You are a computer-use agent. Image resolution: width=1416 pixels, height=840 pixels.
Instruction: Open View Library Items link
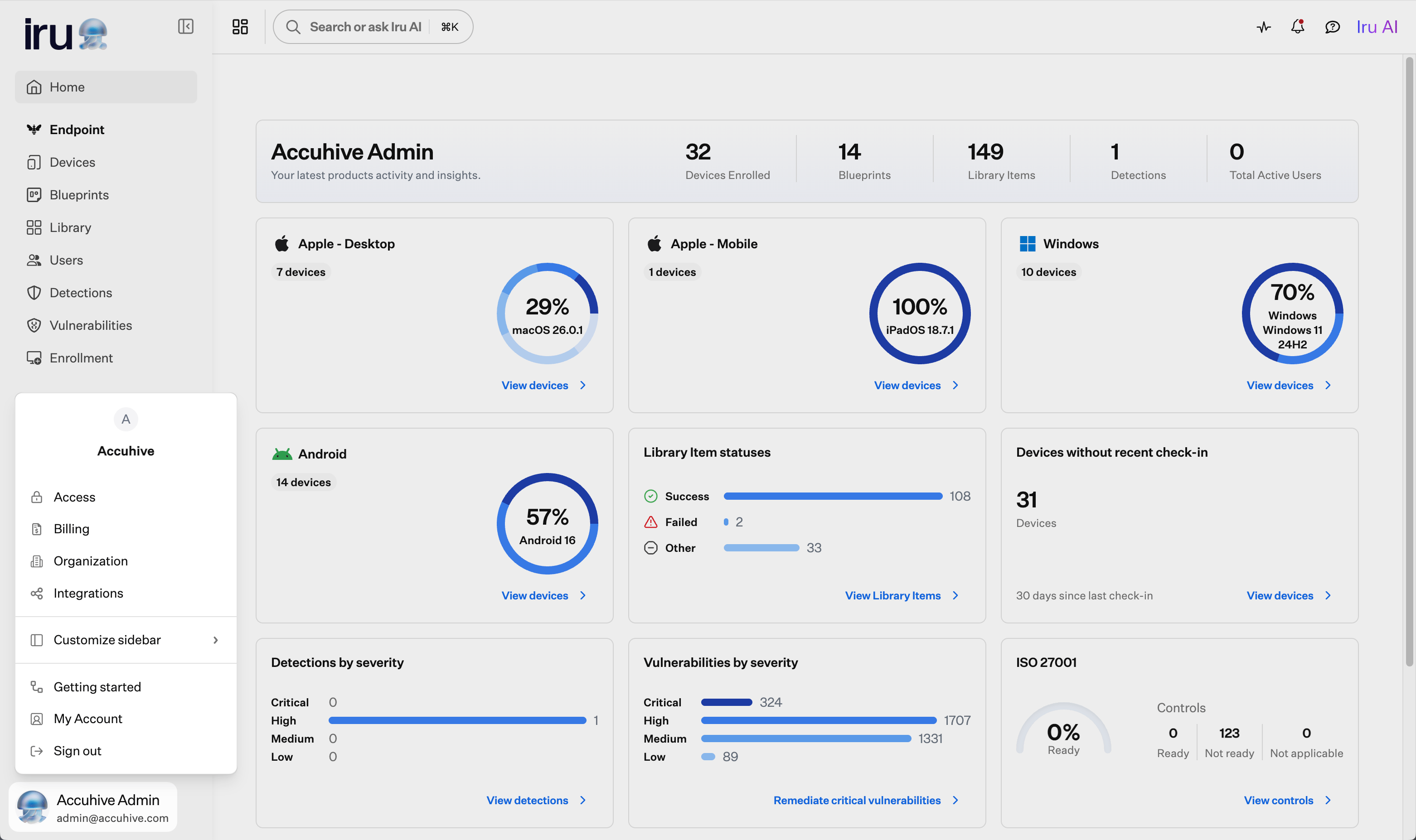coord(893,595)
